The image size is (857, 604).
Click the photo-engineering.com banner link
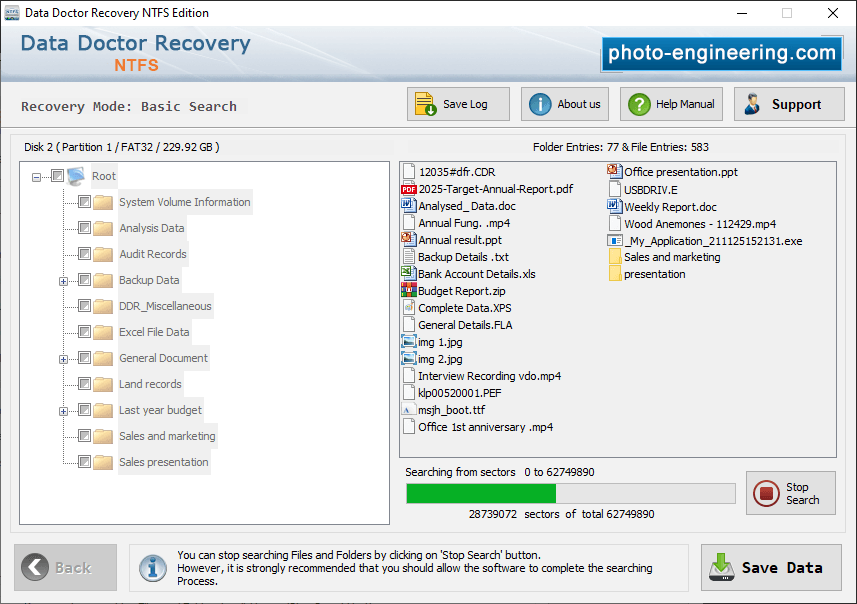pos(721,53)
